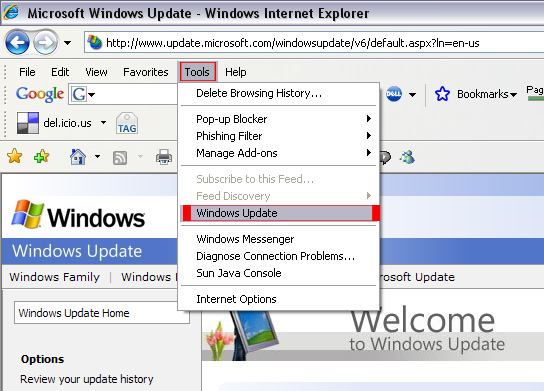Expand Pop-up Blocker submenu
The width and height of the screenshot is (544, 391).
coord(278,119)
